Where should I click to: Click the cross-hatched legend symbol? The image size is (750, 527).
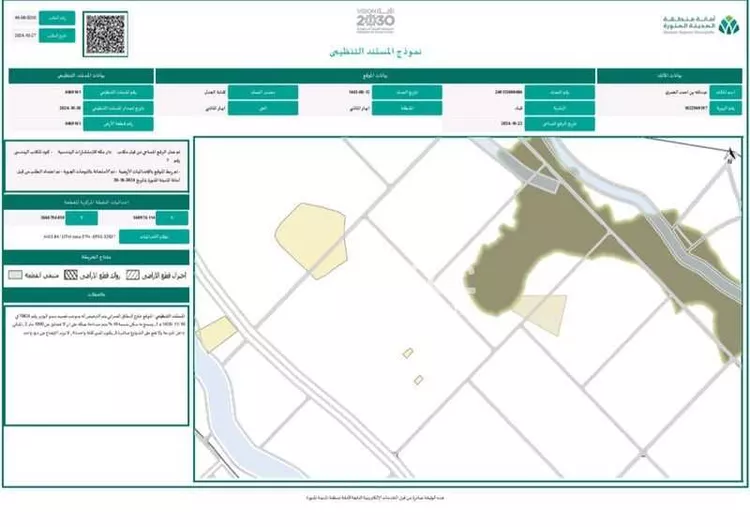click(x=71, y=273)
